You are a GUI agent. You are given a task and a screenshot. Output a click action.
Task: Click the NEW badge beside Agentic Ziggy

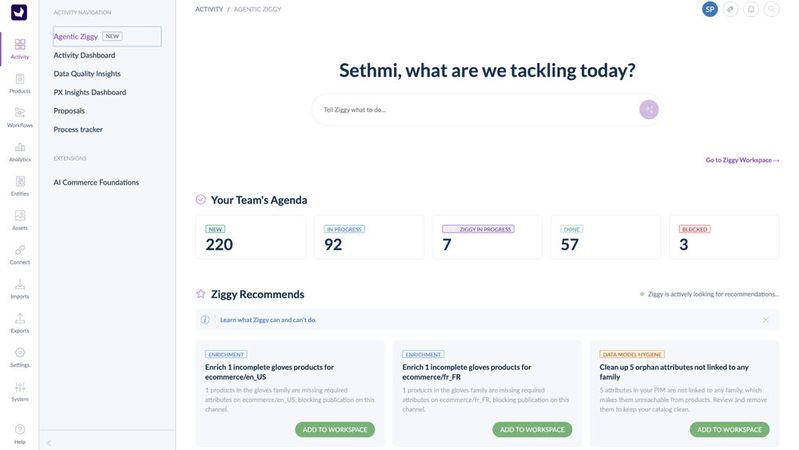pyautogui.click(x=112, y=36)
